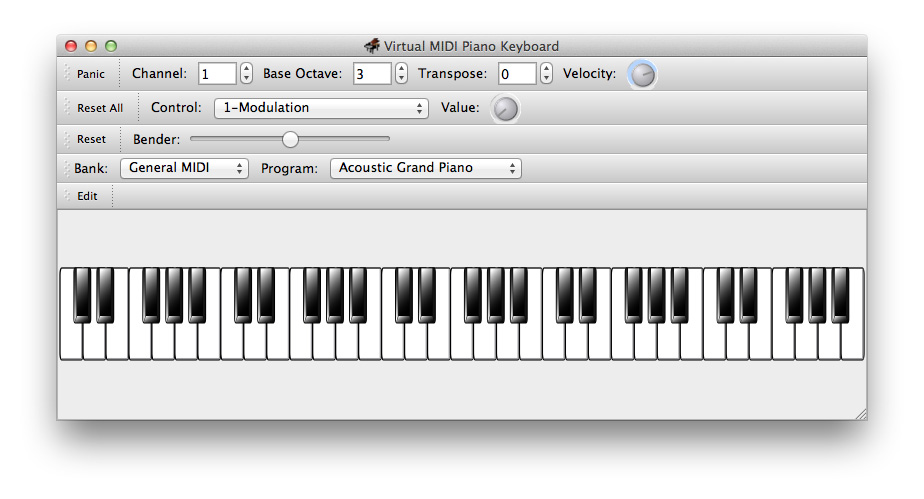Decrease Channel with the down stepper arrow

pos(246,78)
